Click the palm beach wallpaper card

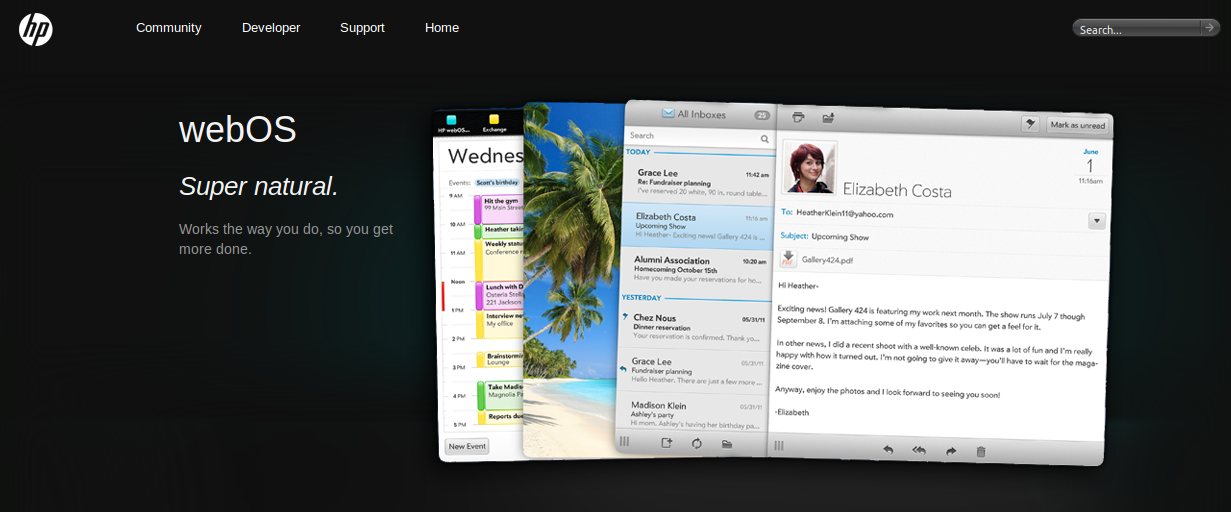tap(574, 280)
